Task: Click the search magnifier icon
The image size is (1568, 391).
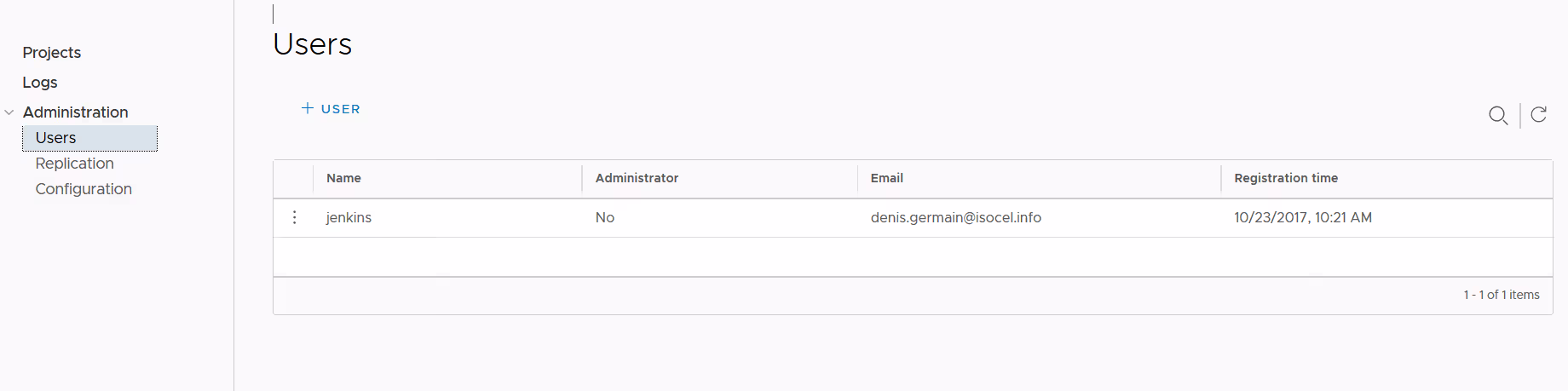Action: point(1497,115)
